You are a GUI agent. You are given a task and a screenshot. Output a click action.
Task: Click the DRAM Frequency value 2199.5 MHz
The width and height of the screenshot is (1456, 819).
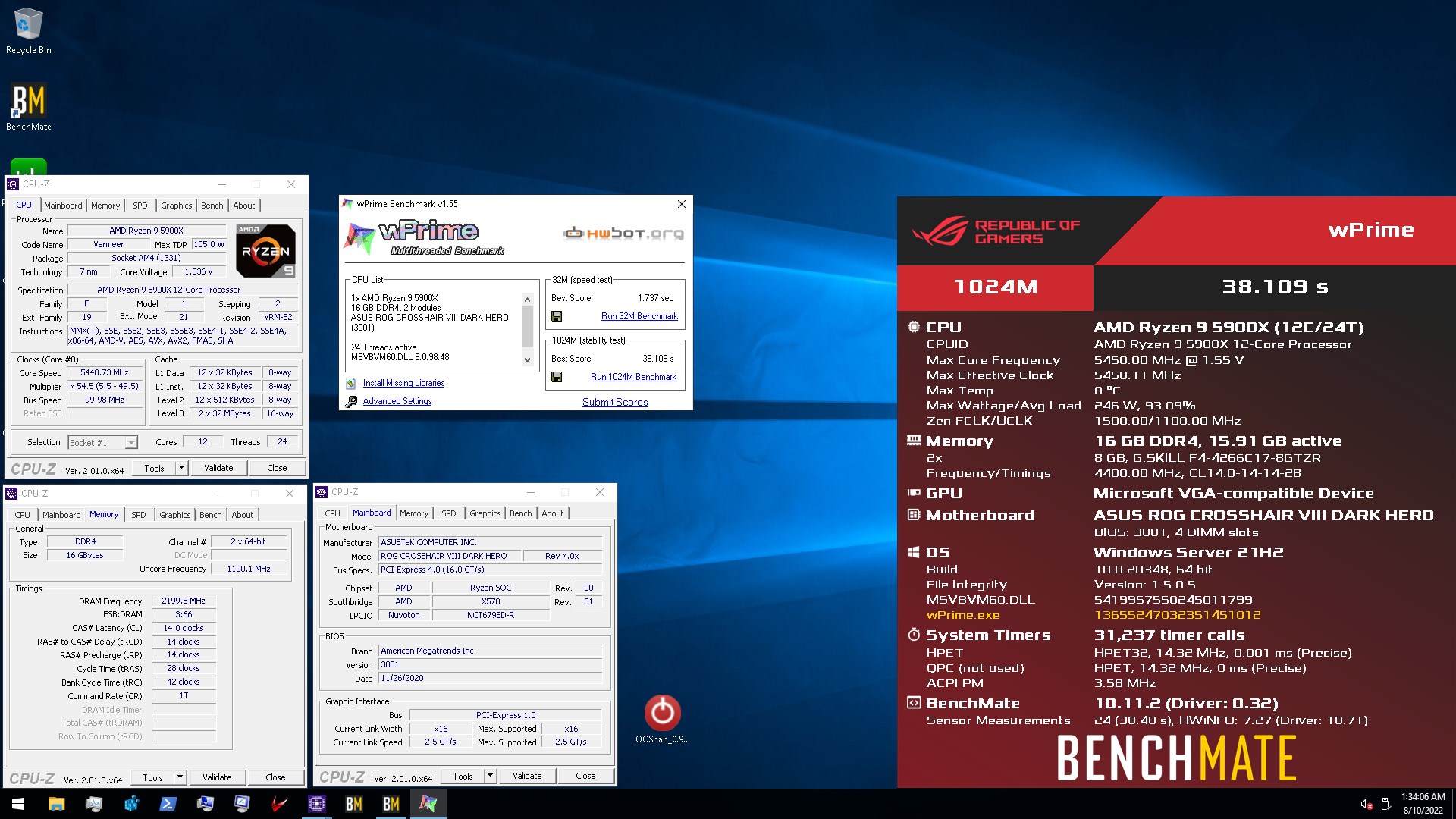[184, 601]
